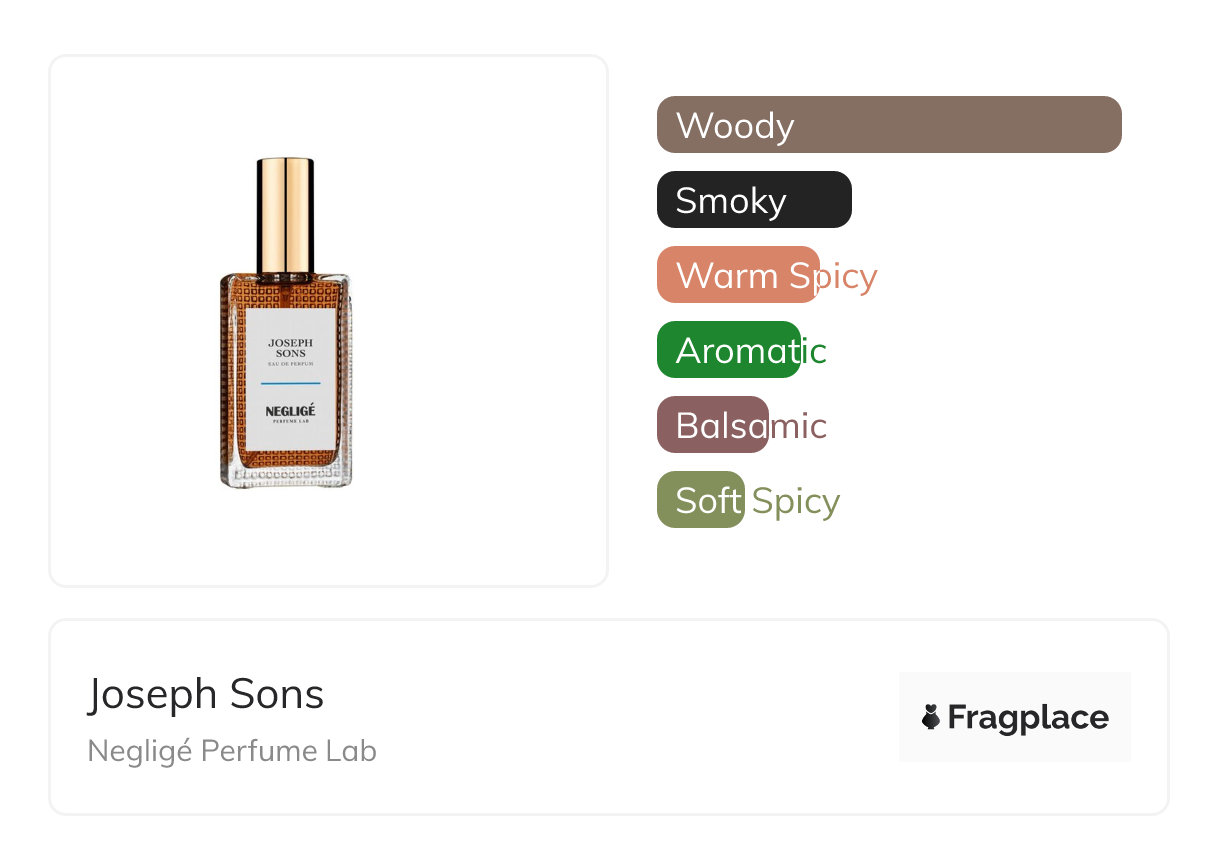Click the far right end of Woody bar
The width and height of the screenshot is (1218, 864).
click(x=1108, y=125)
